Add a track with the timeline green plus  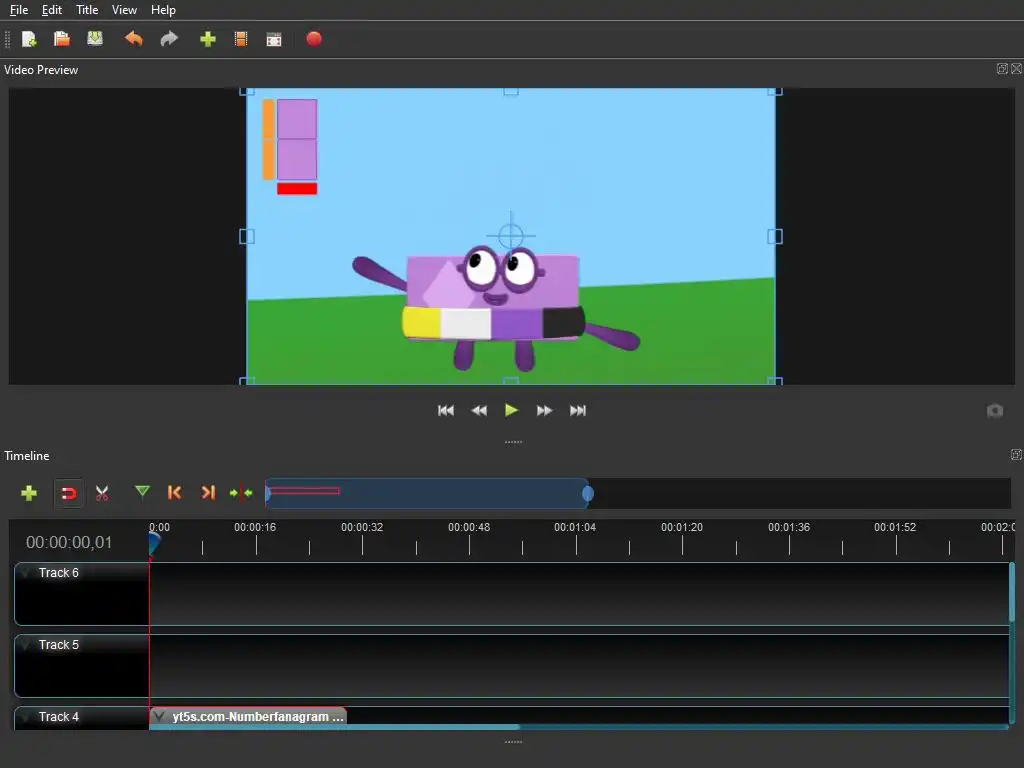(29, 493)
